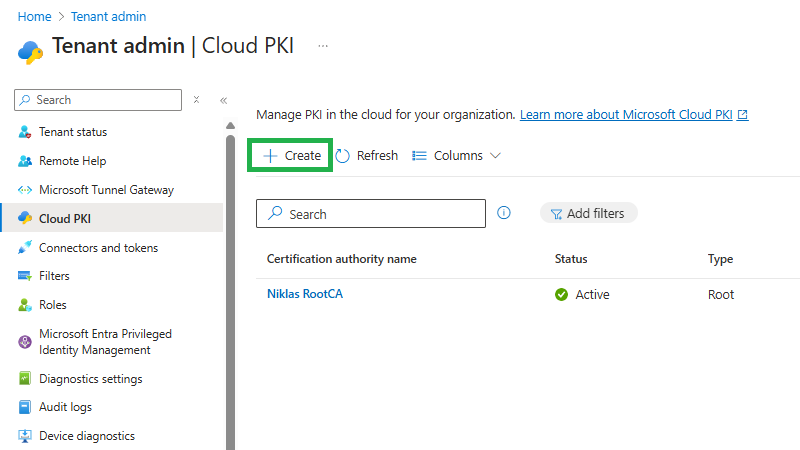Open Diagnostics settings in sidebar
The height and width of the screenshot is (450, 800).
[x=90, y=379]
